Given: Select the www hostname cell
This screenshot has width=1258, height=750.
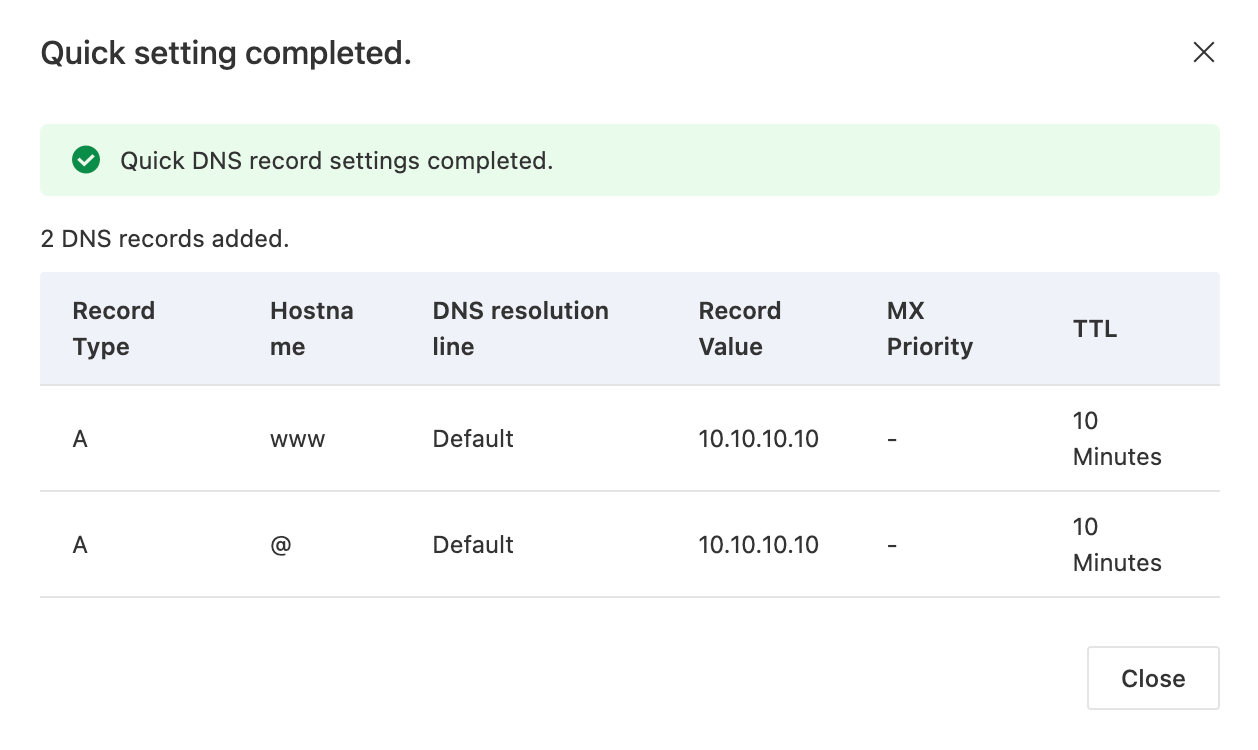Looking at the screenshot, I should click(x=297, y=439).
